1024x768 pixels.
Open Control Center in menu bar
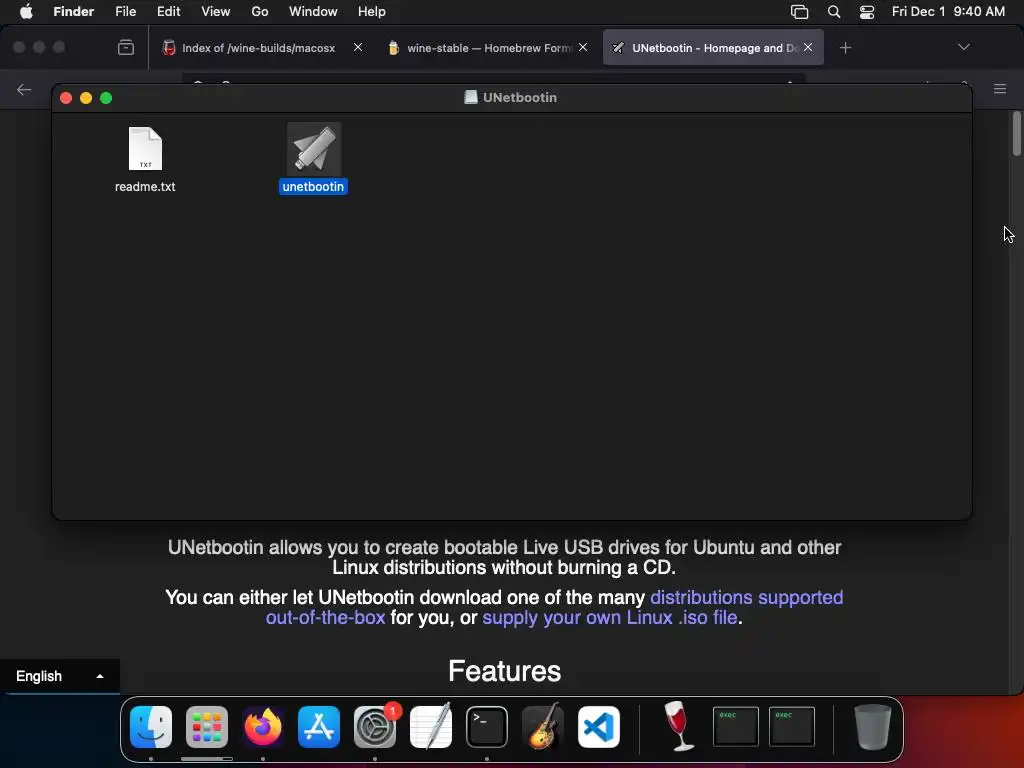867,12
